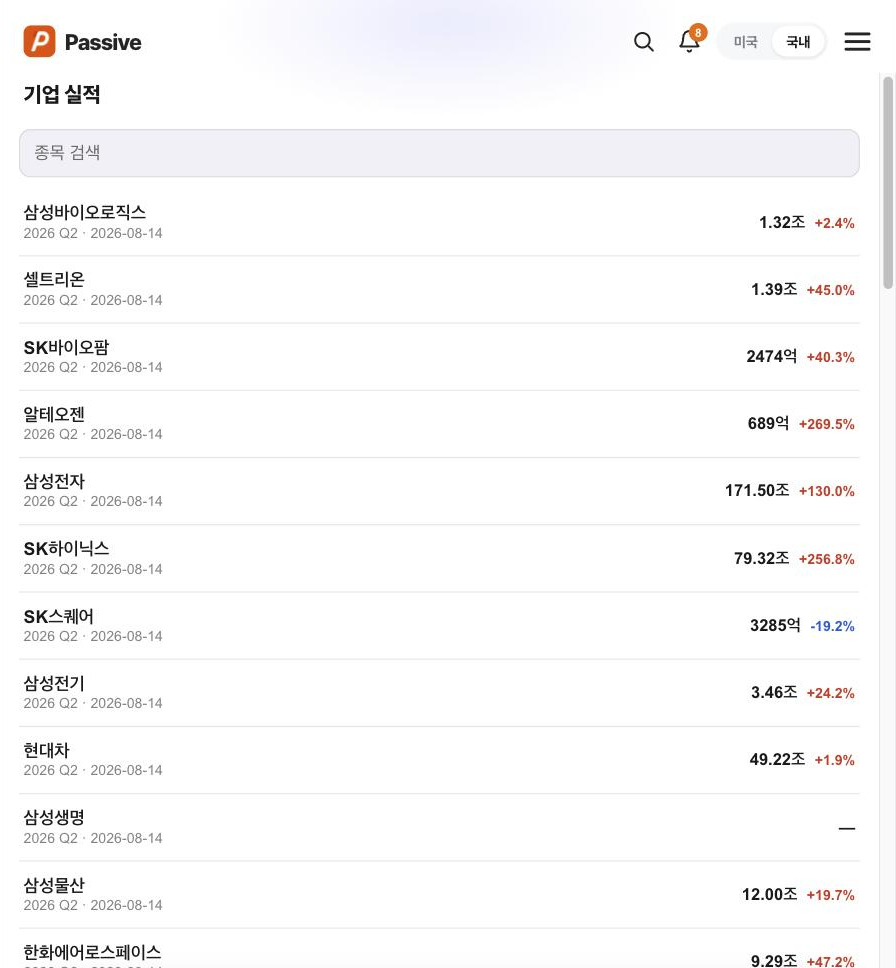The image size is (896, 968).
Task: Click the 2474억 revenue value
Action: click(771, 357)
